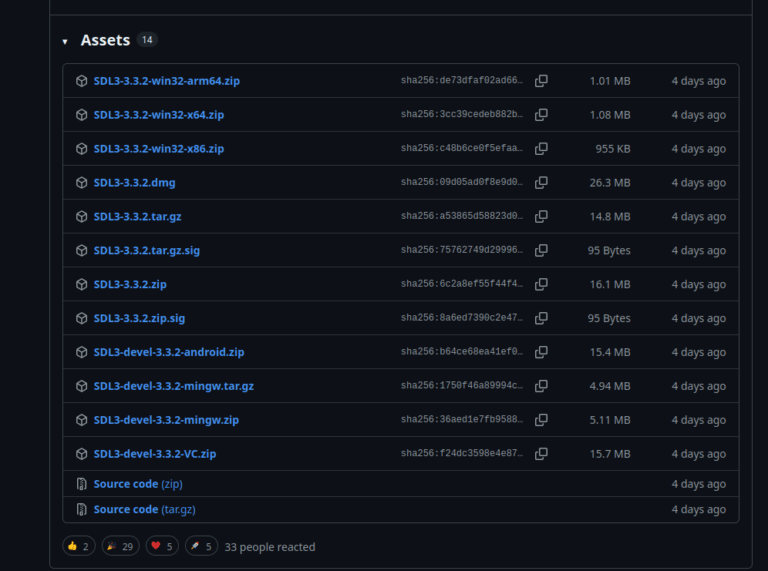Collapse the Assets section triangle

click(65, 41)
